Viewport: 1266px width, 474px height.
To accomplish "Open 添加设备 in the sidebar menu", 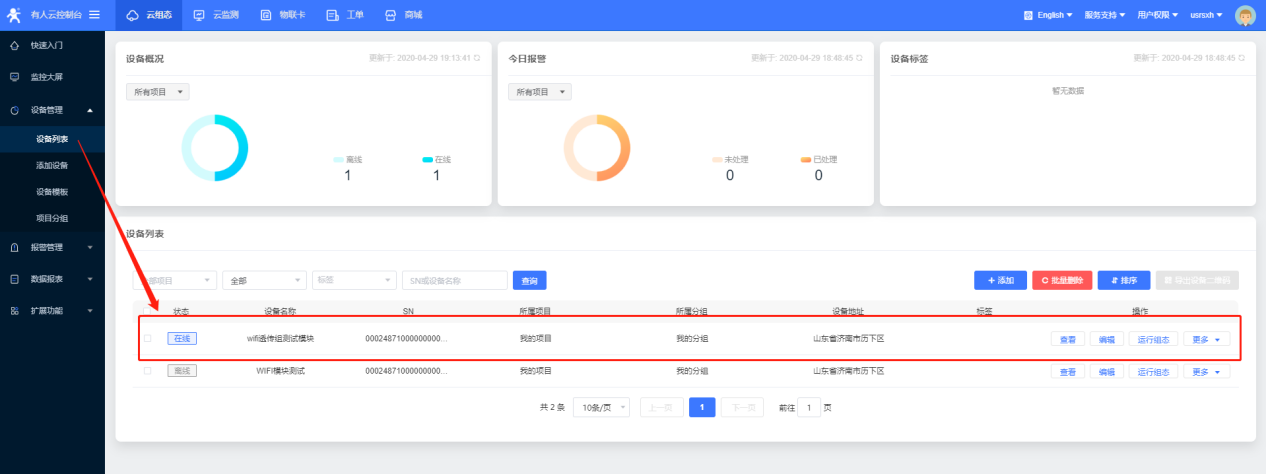I will pyautogui.click(x=52, y=165).
